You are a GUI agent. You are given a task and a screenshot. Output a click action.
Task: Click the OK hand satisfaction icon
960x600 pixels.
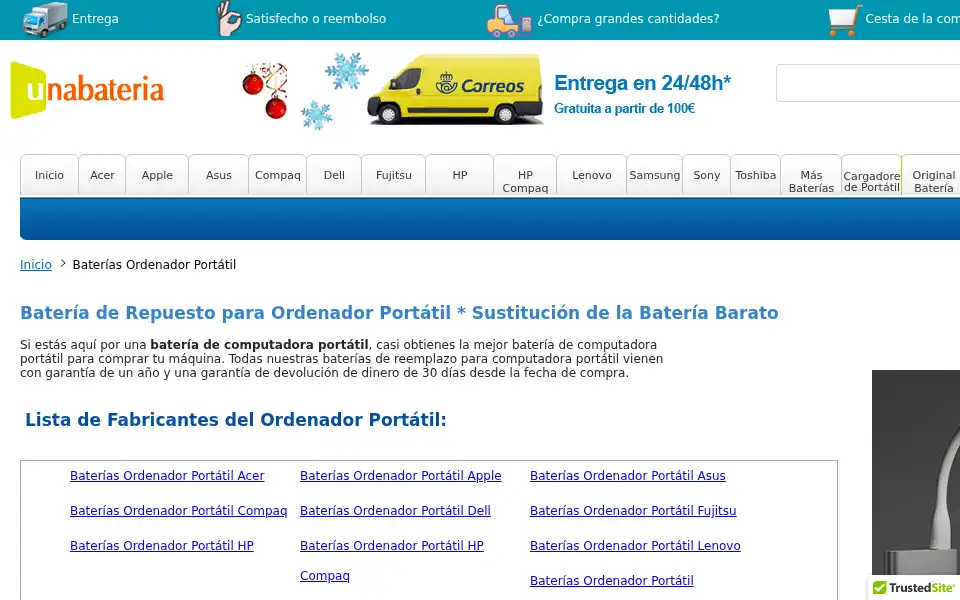(x=229, y=18)
